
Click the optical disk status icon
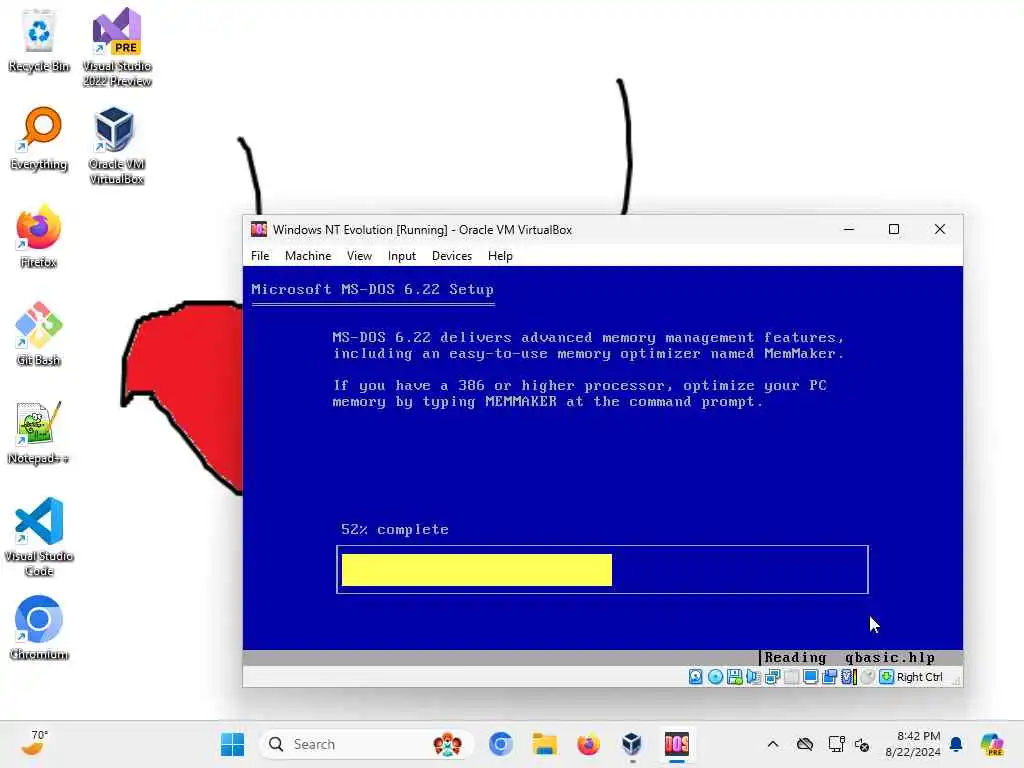(x=715, y=677)
